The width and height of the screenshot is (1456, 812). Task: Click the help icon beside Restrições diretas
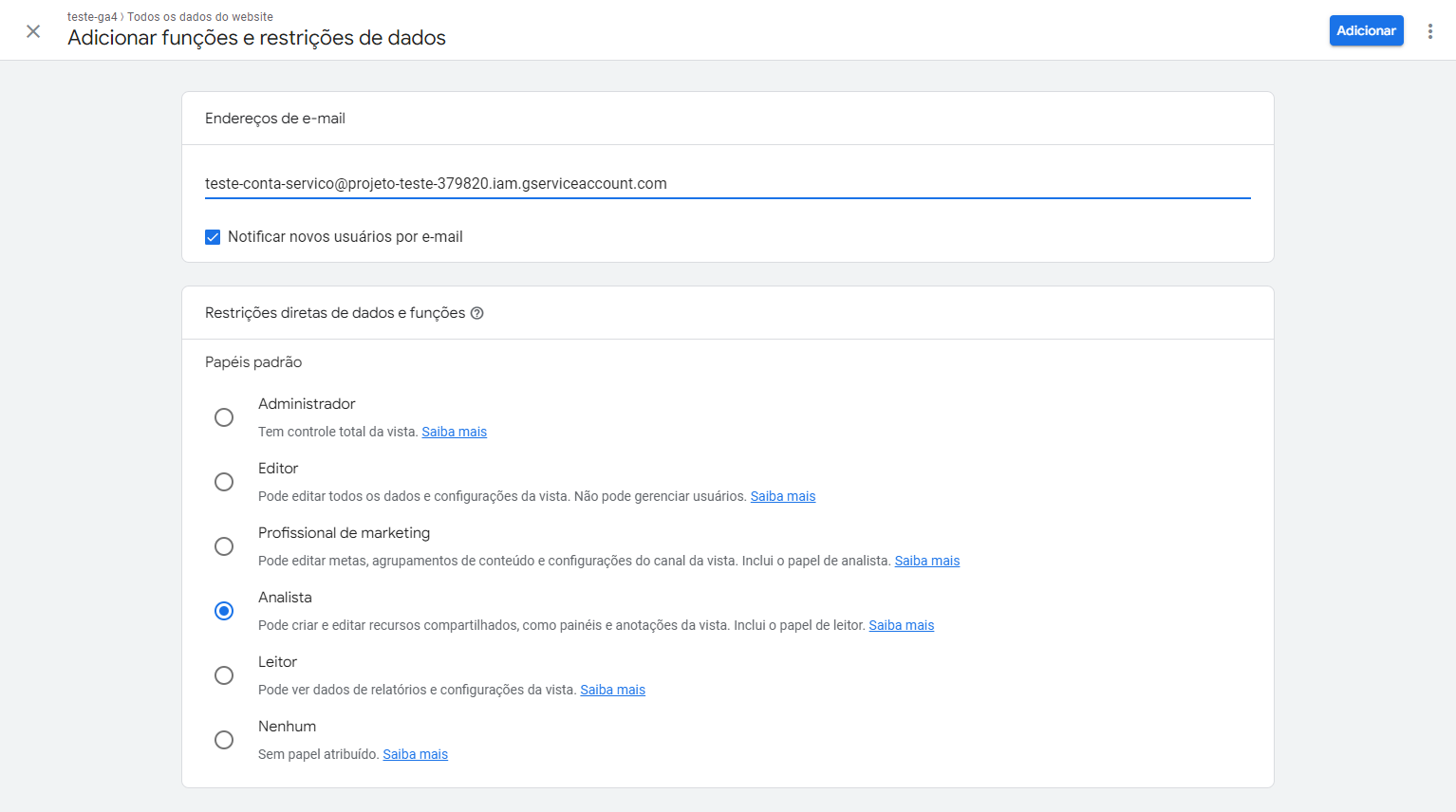477,313
